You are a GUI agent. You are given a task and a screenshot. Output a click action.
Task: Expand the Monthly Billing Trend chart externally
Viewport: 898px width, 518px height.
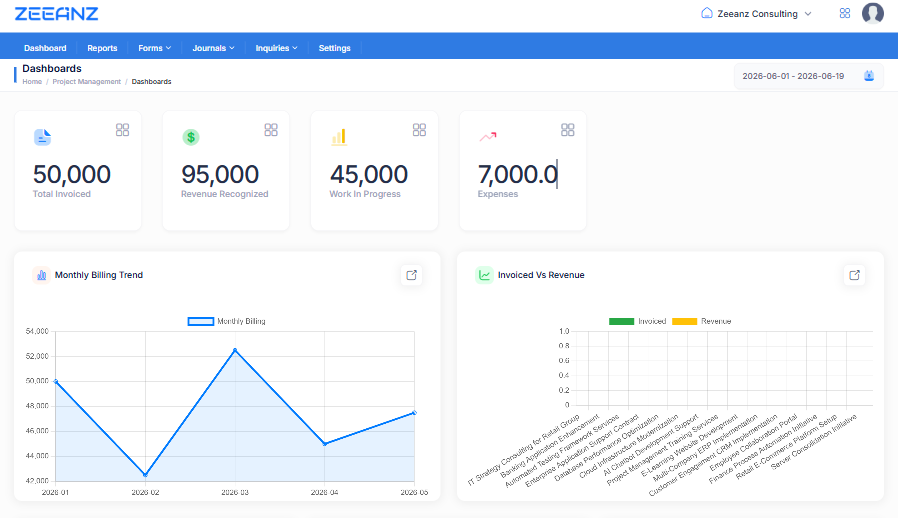coord(411,275)
